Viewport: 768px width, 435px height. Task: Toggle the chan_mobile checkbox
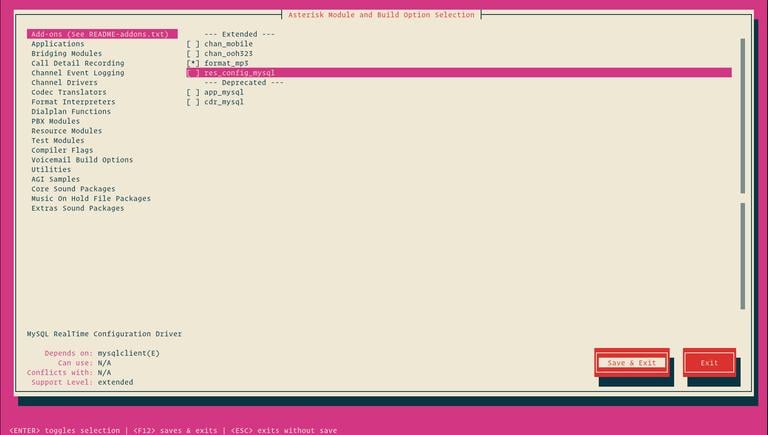193,44
